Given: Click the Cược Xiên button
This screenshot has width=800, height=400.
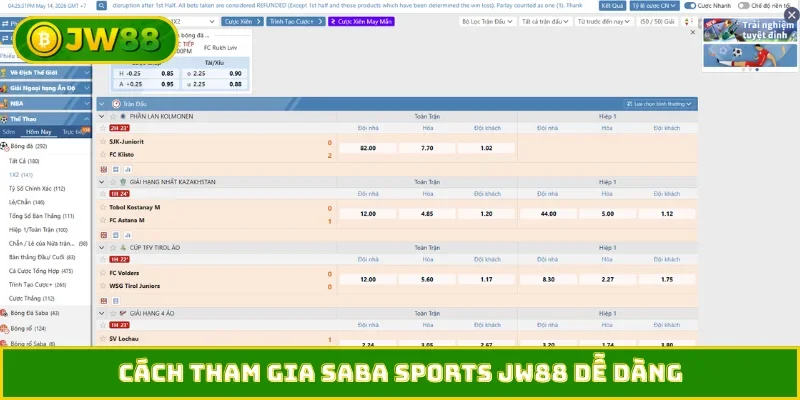Looking at the screenshot, I should tap(242, 21).
